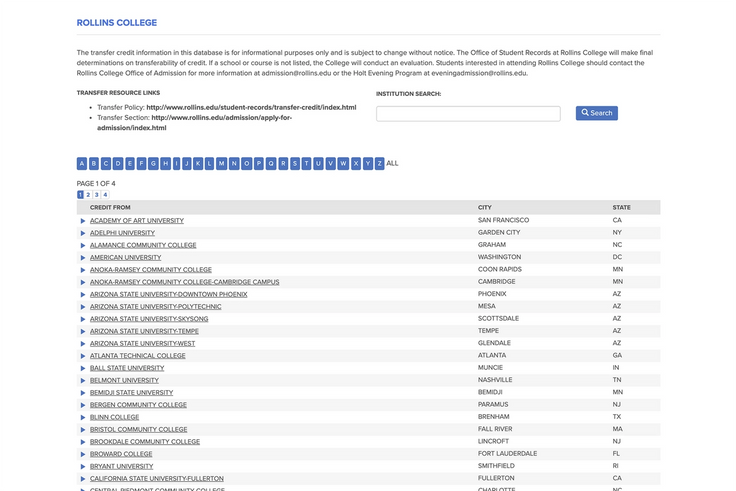
Task: Focus the Institution Search input field
Action: pyautogui.click(x=468, y=114)
